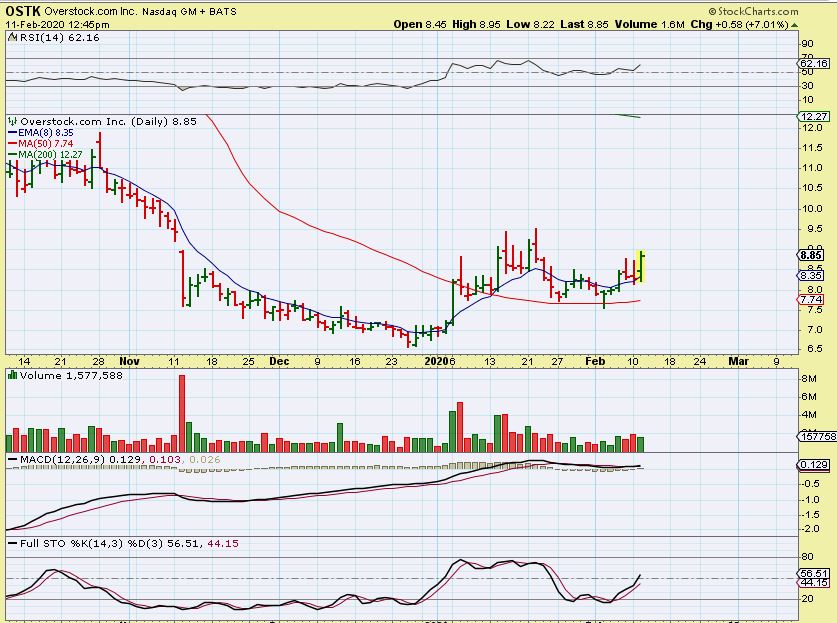The width and height of the screenshot is (837, 623).
Task: Click the volume bars icon beside Volume 1,577,588
Action: click(x=12, y=375)
